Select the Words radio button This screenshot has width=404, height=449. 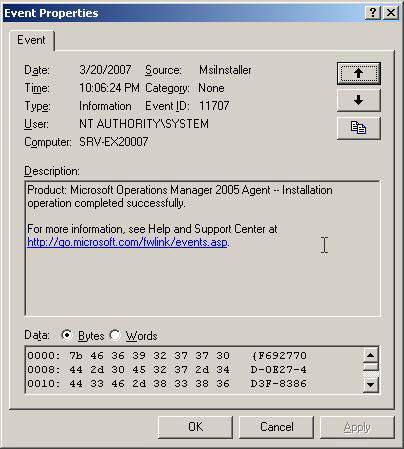[x=115, y=335]
